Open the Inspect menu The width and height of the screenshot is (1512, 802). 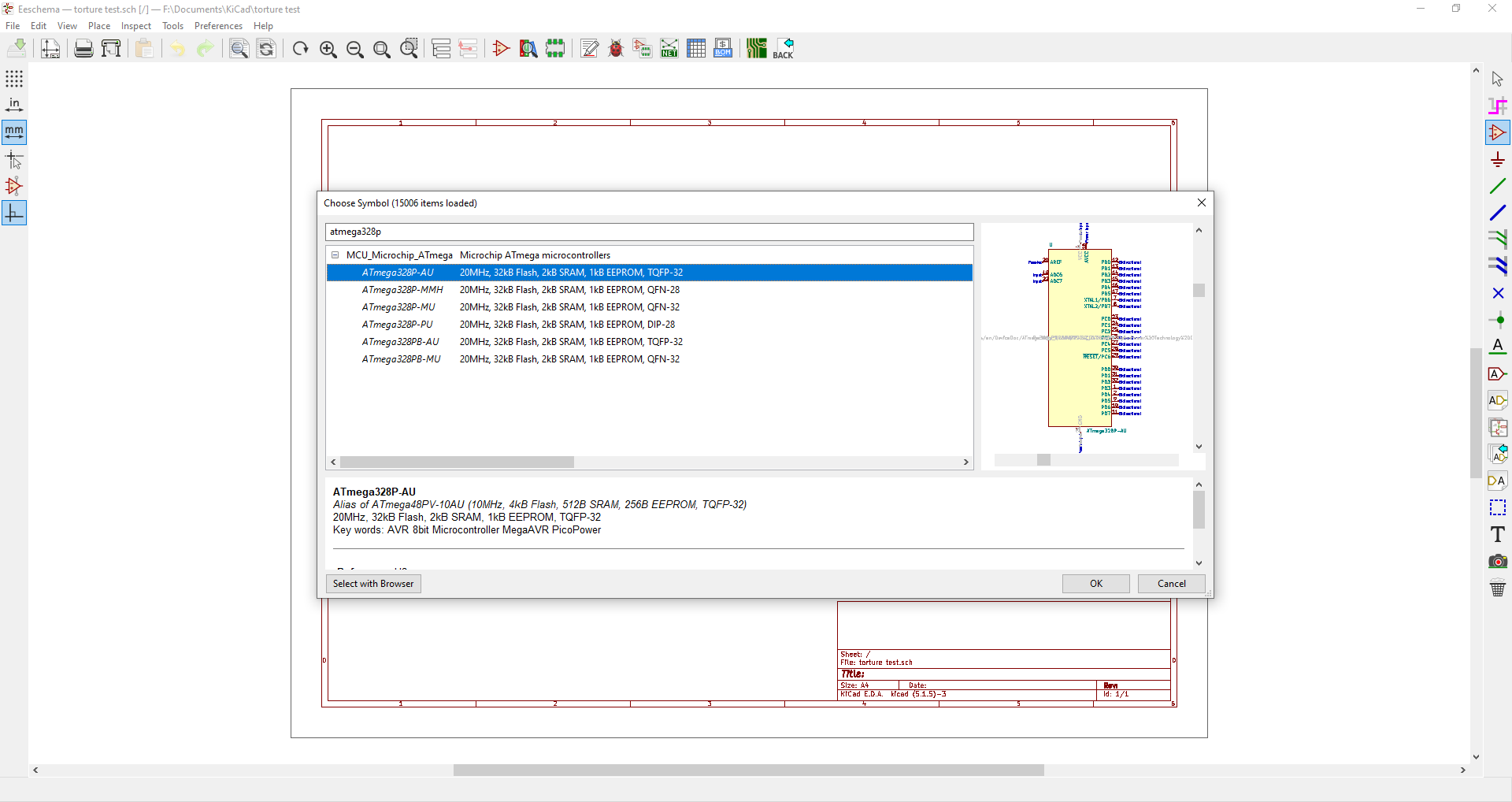[x=136, y=26]
